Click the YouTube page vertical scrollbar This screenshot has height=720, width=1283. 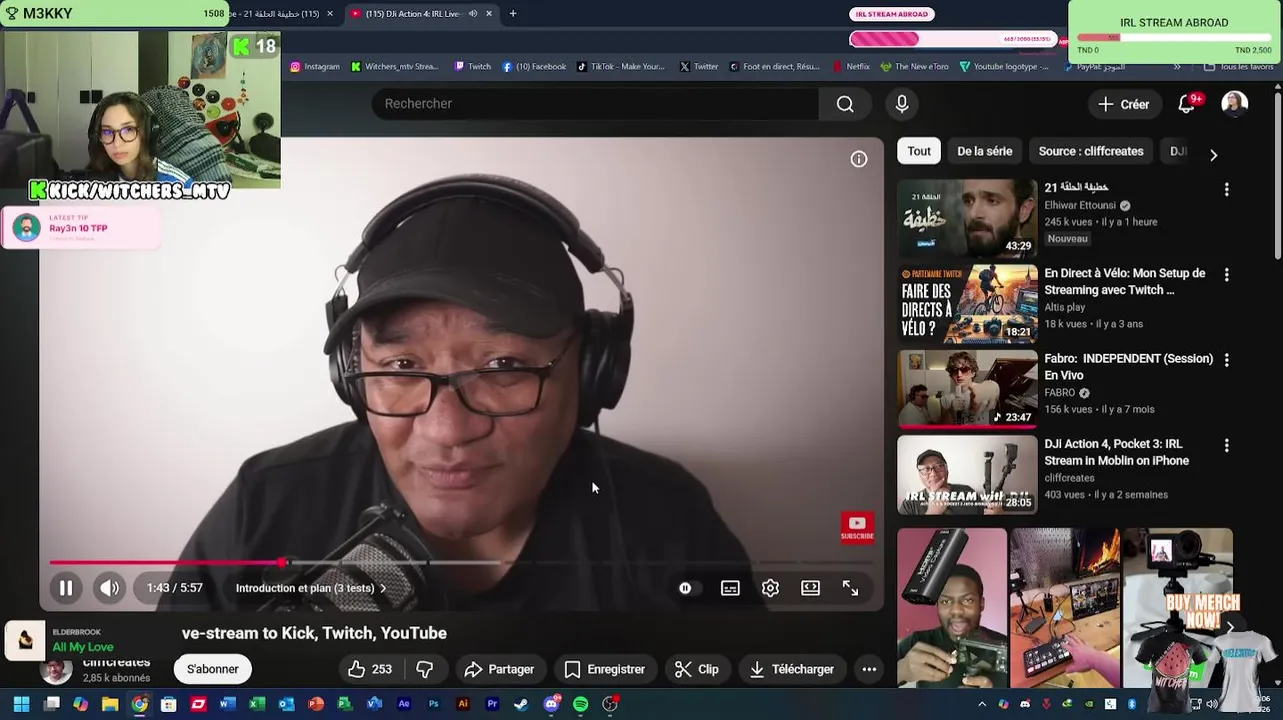(1278, 175)
